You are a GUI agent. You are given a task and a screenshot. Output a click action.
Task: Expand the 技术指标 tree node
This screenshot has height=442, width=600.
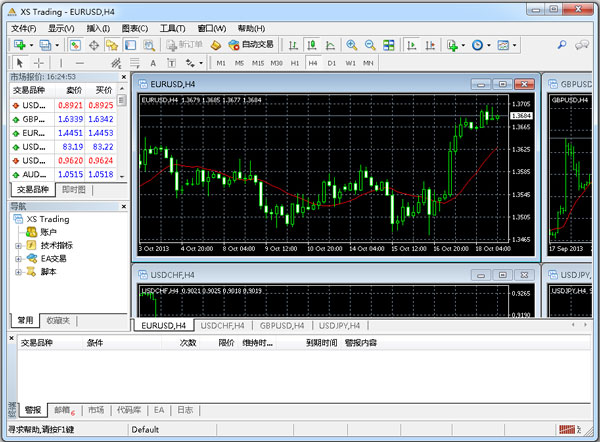tap(19, 245)
